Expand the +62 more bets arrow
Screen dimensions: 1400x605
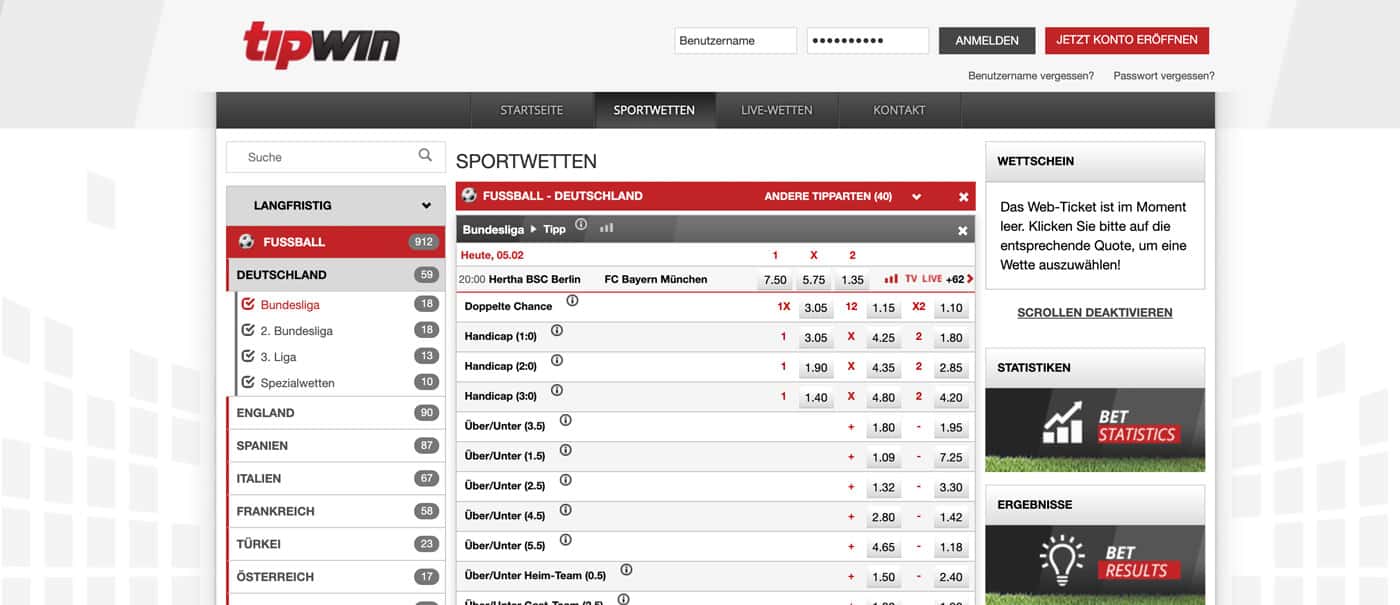coord(969,279)
